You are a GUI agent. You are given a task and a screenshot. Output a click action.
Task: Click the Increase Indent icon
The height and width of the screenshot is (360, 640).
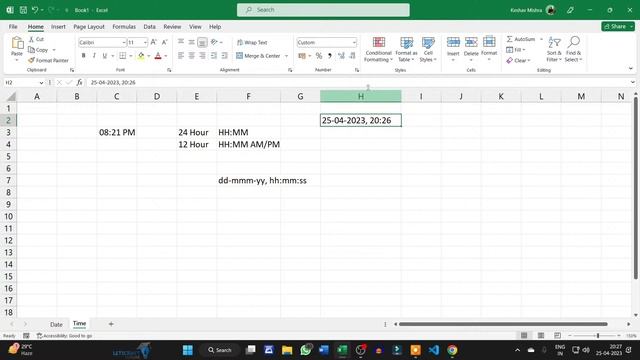[224, 56]
